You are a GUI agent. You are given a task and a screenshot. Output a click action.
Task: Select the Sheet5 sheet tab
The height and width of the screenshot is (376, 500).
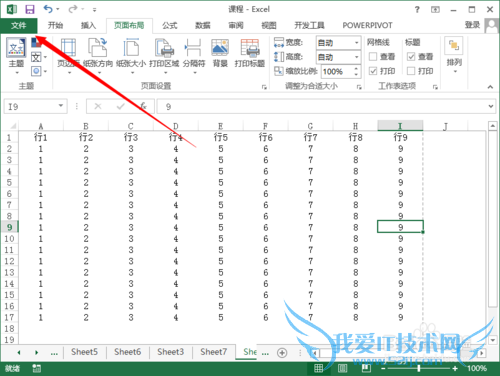pyautogui.click(x=84, y=352)
